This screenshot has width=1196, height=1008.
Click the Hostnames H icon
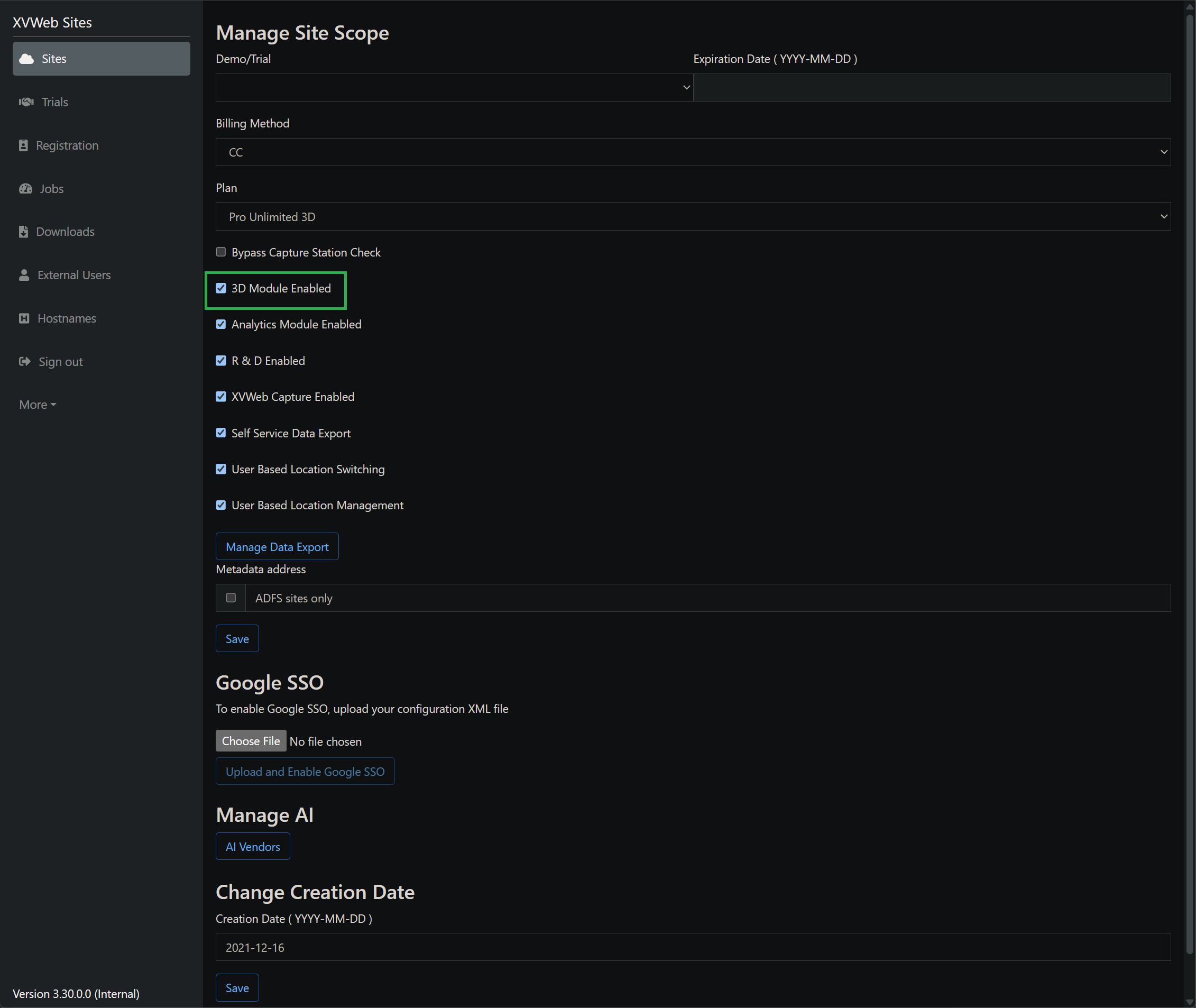click(24, 318)
